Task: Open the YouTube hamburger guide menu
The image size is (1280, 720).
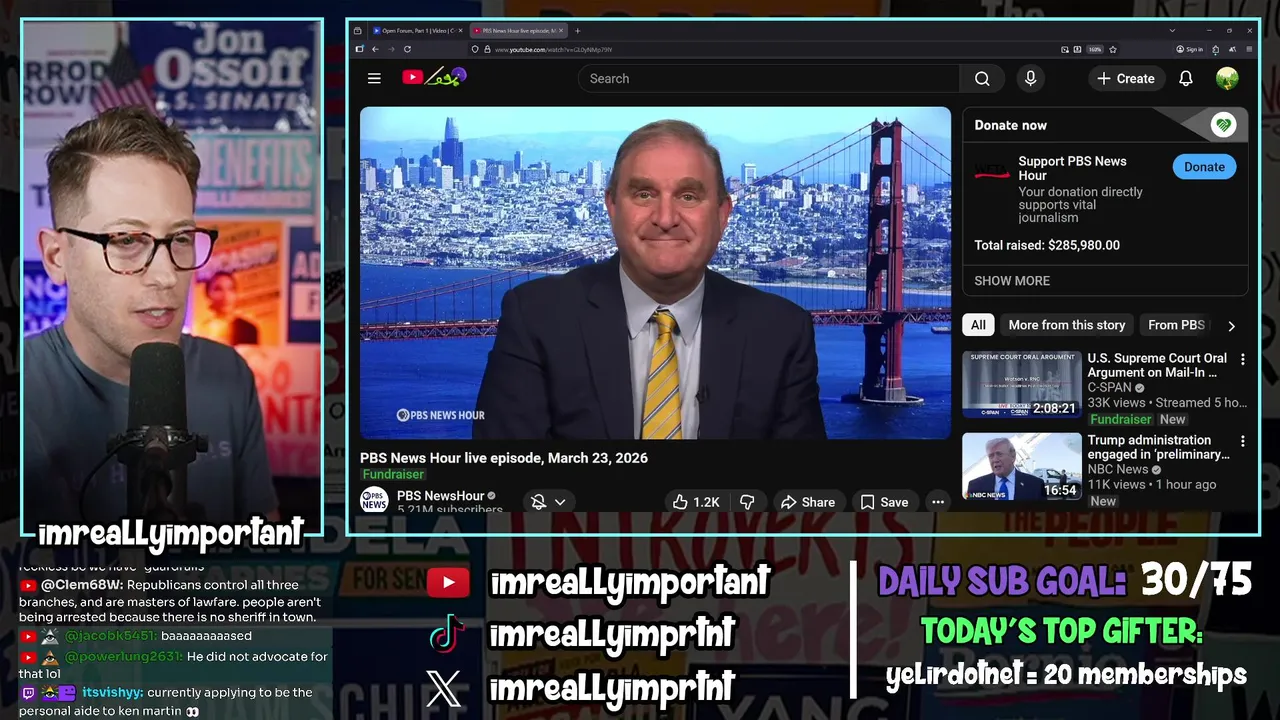Action: (x=374, y=78)
